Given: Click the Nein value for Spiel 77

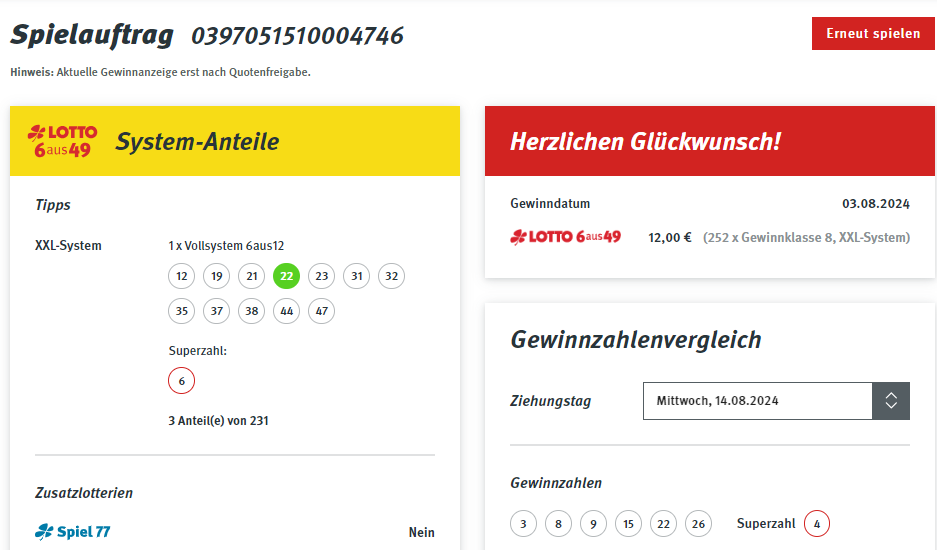Looking at the screenshot, I should [x=422, y=532].
